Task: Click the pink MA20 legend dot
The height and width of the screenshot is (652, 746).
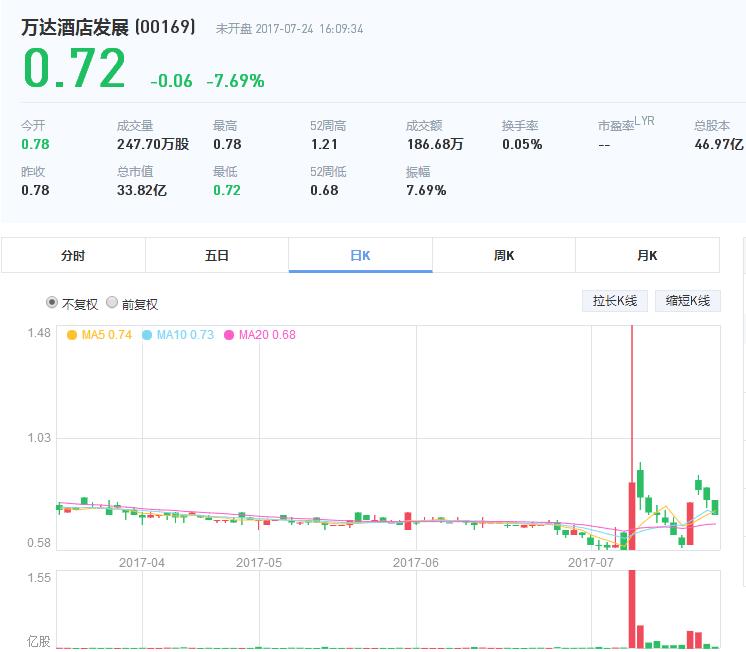Action: 229,335
